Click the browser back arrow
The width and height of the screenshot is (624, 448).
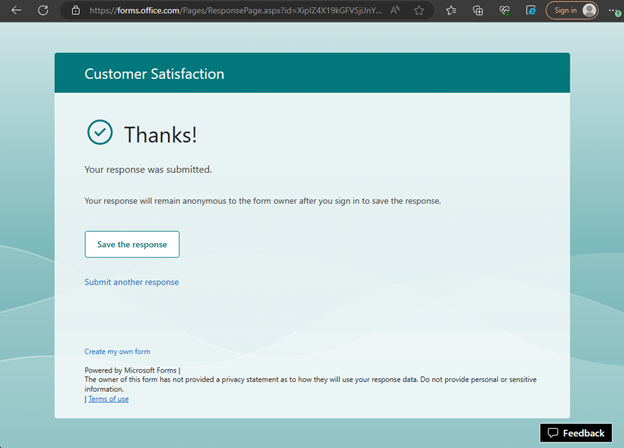[x=16, y=10]
